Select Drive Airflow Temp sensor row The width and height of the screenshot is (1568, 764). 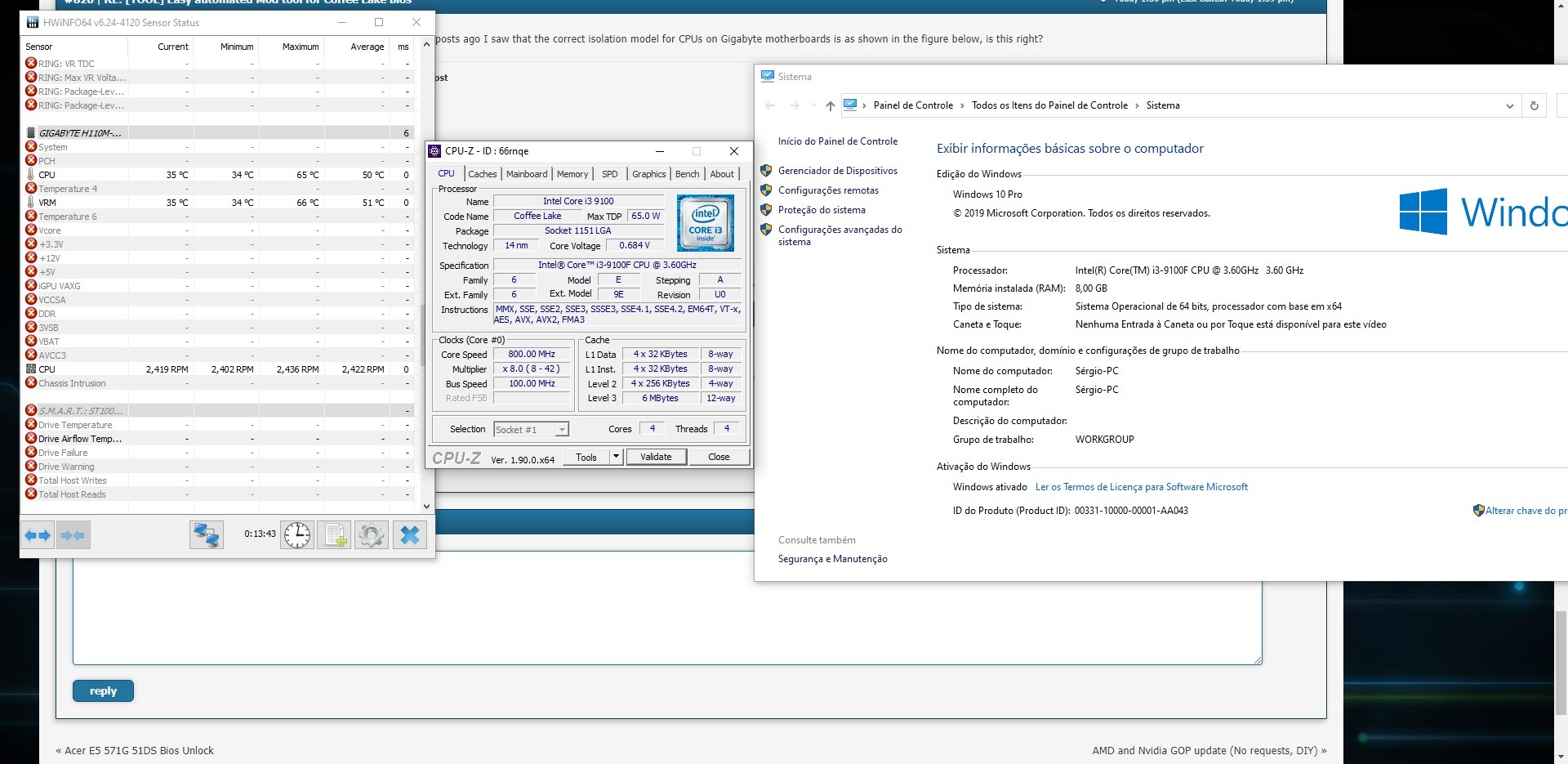point(219,439)
